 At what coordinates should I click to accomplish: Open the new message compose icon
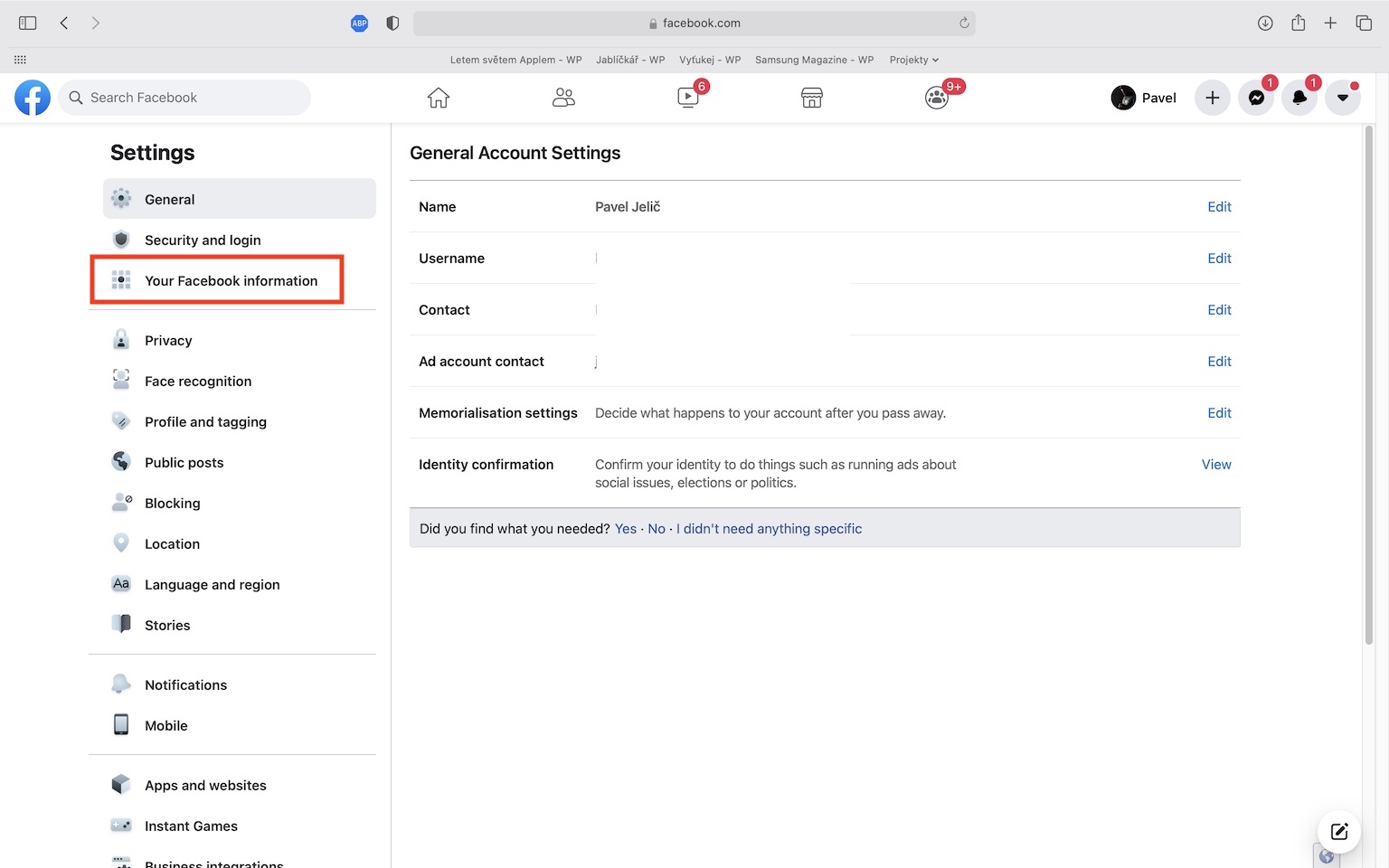tap(1339, 832)
